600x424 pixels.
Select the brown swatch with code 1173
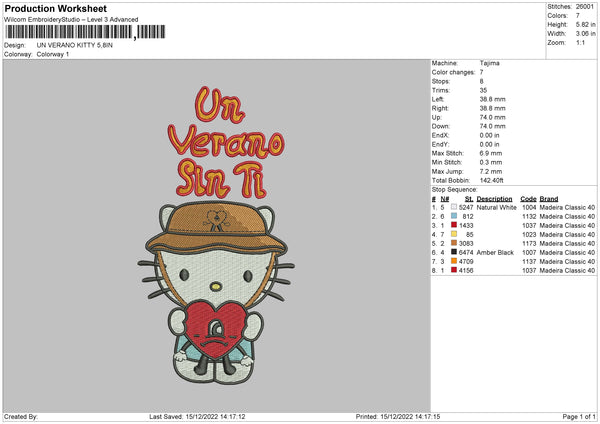point(454,243)
